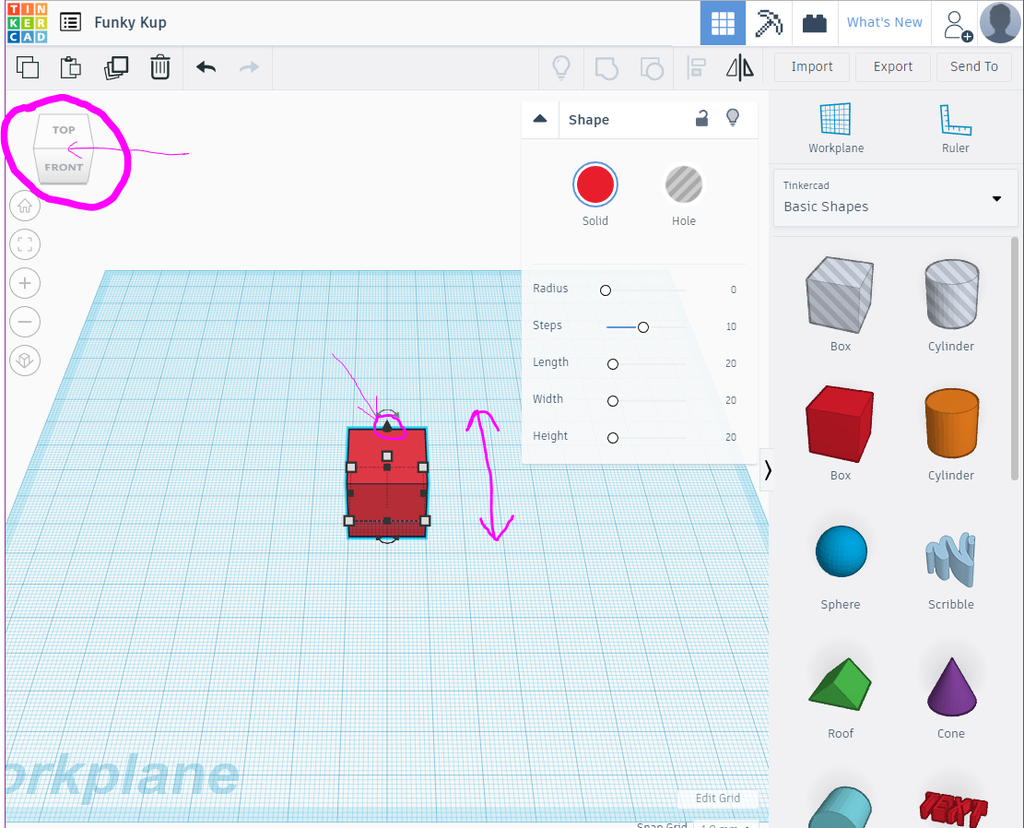Switch to orthographic view cube icon
Image resolution: width=1024 pixels, height=828 pixels.
[25, 360]
